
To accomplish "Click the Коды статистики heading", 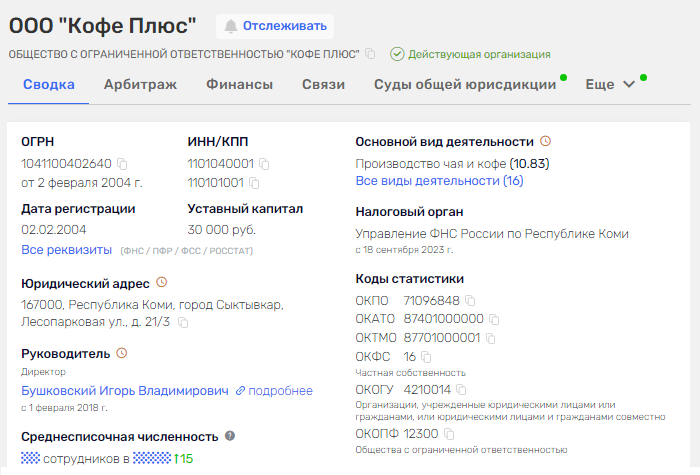I will click(x=409, y=279).
